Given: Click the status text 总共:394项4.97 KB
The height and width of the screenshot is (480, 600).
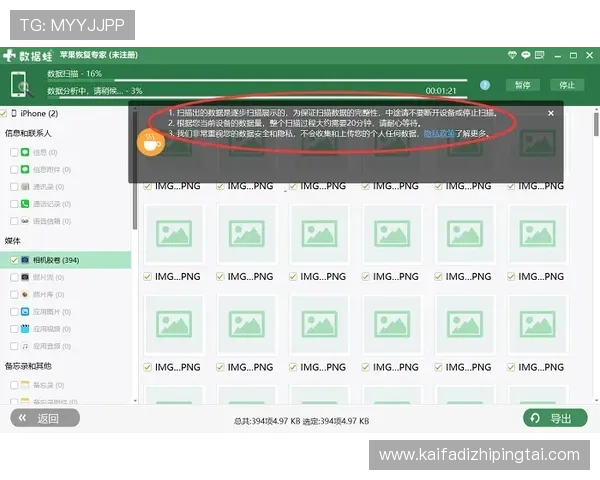Looking at the screenshot, I should (x=267, y=421).
